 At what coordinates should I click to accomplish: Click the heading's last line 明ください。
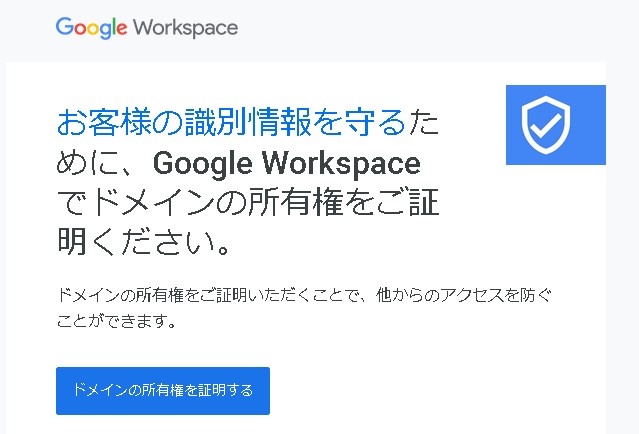[146, 242]
